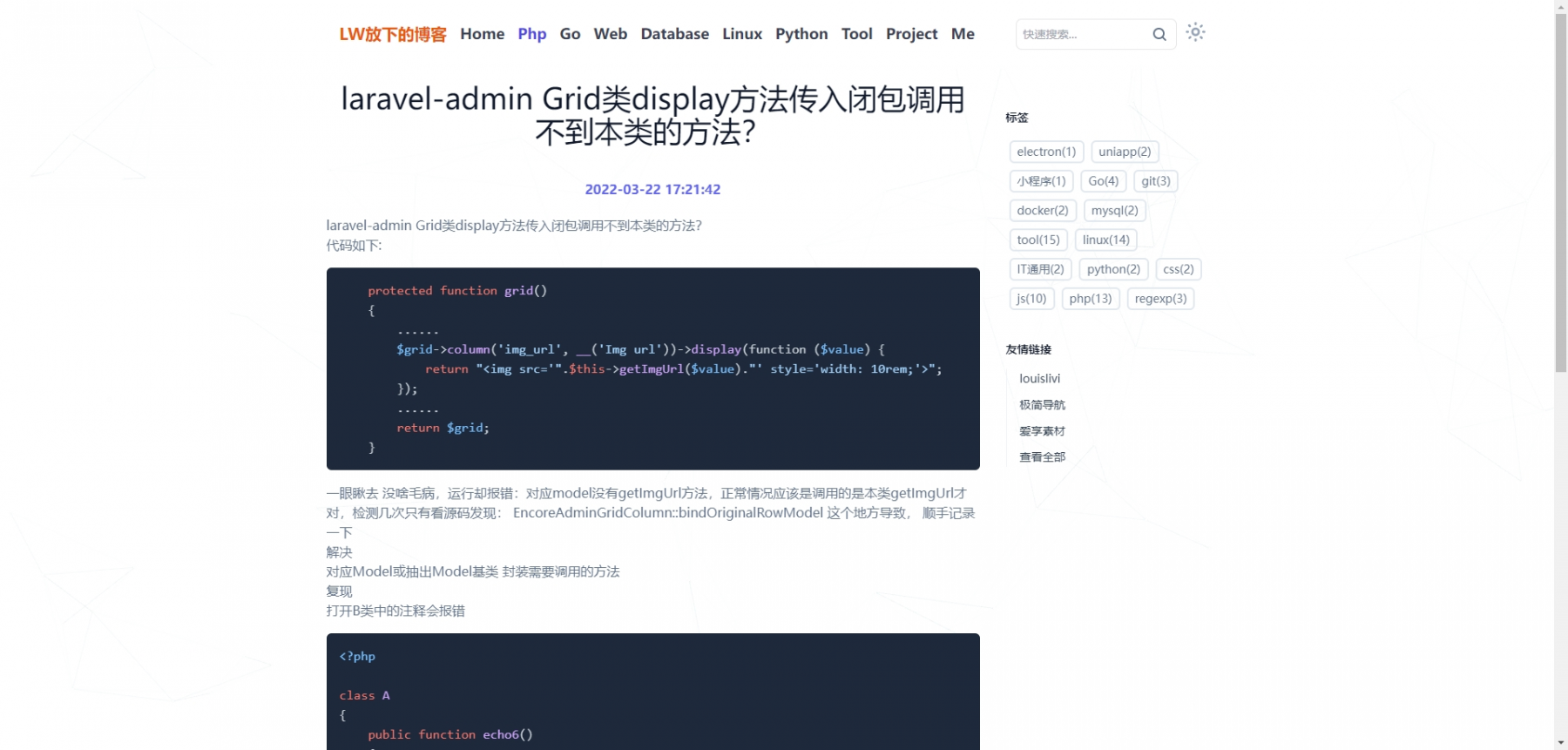The width and height of the screenshot is (1568, 750).
Task: Open the Linux category
Action: click(x=742, y=34)
